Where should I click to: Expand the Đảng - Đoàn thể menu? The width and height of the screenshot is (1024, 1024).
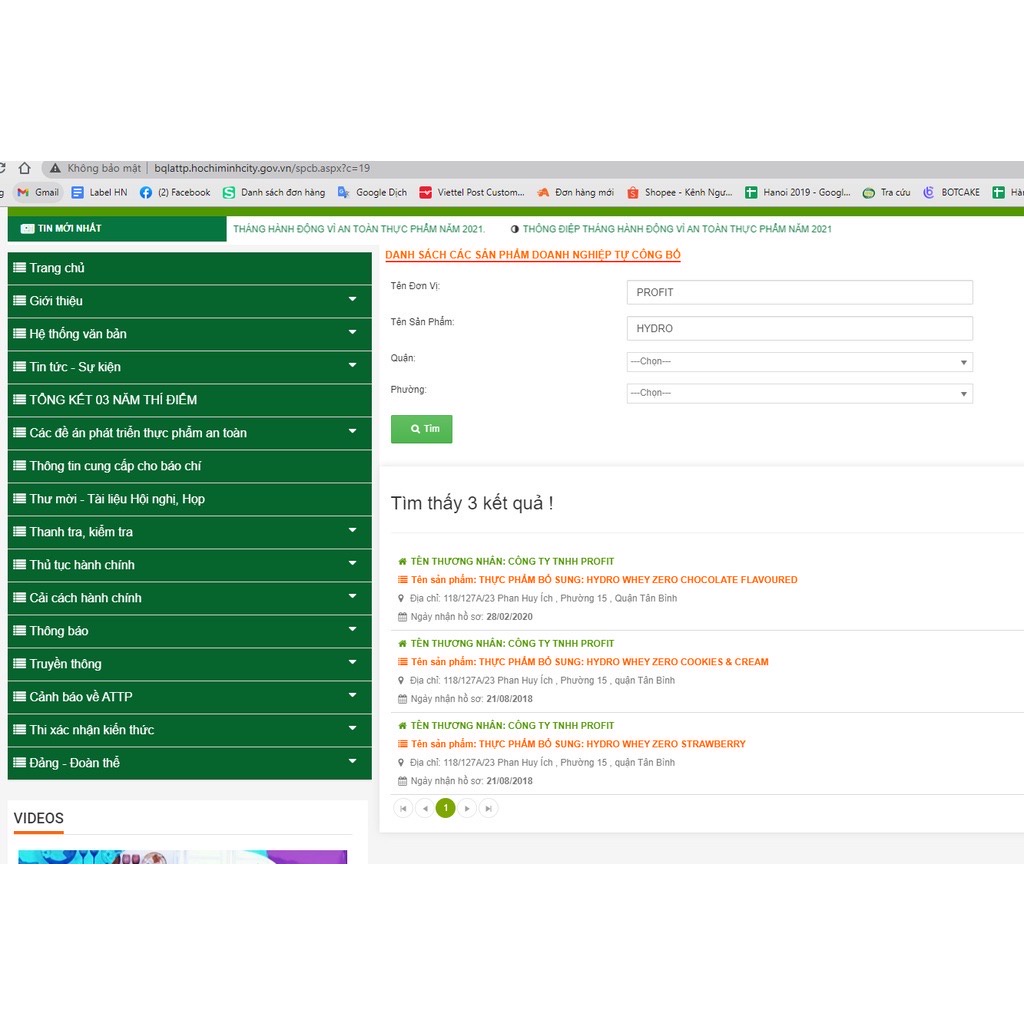click(189, 763)
